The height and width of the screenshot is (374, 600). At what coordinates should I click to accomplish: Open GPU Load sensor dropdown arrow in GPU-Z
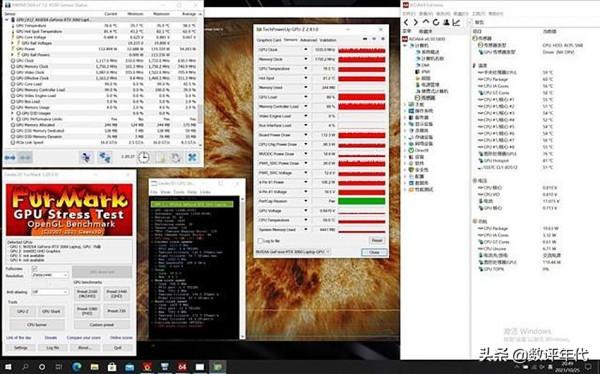(305, 97)
